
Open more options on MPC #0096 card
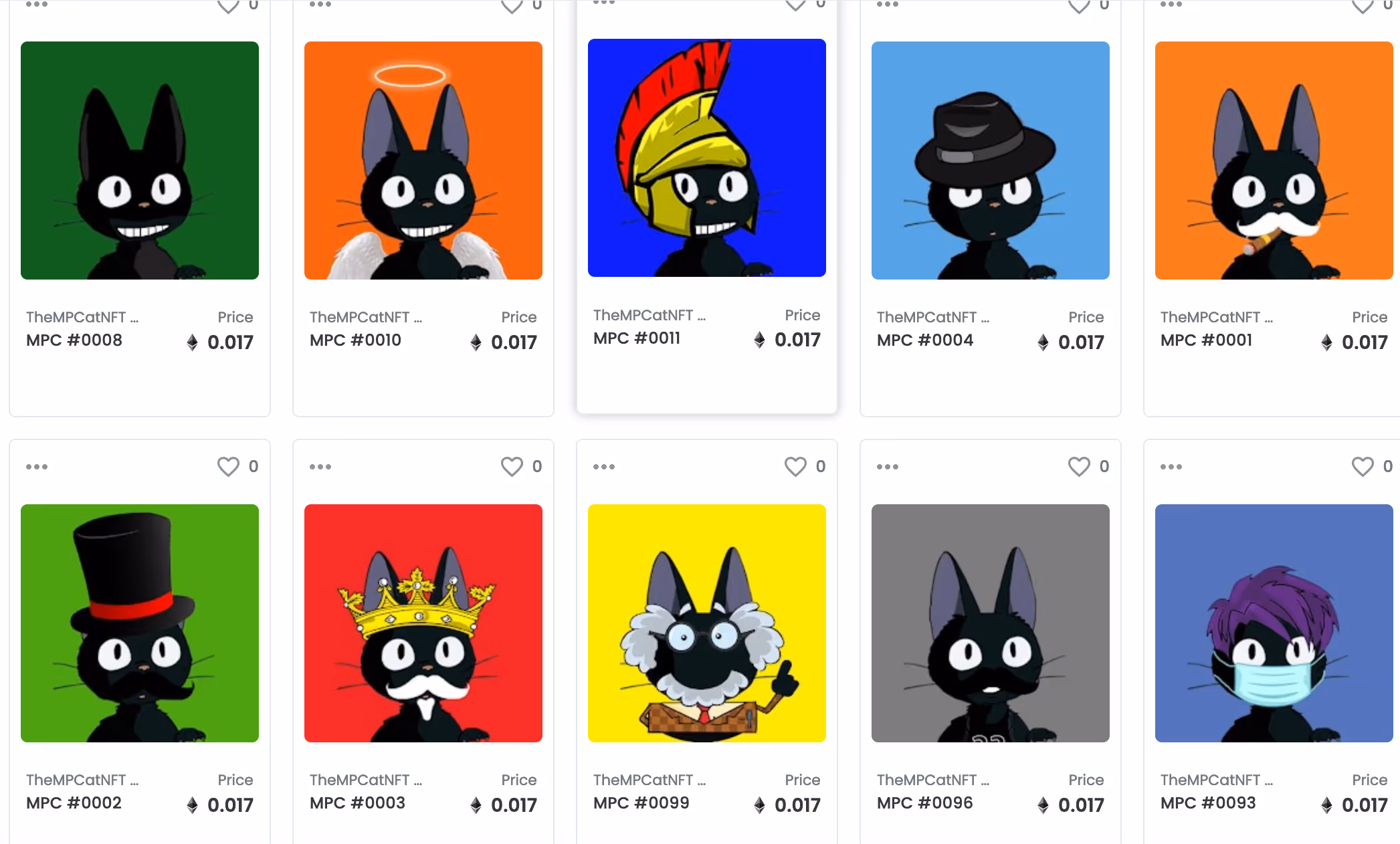pyautogui.click(x=888, y=467)
